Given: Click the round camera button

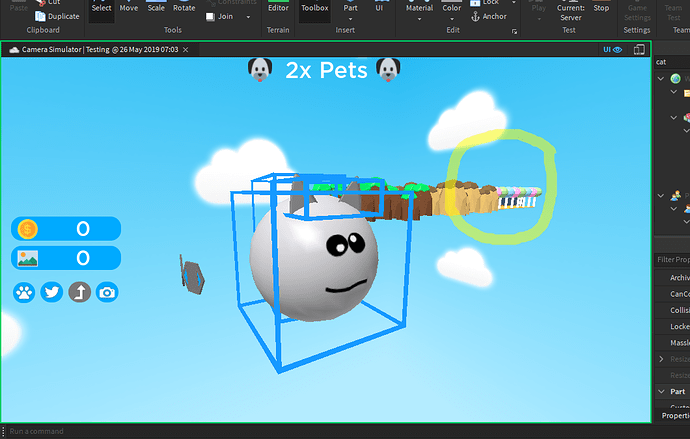Looking at the screenshot, I should point(107,292).
